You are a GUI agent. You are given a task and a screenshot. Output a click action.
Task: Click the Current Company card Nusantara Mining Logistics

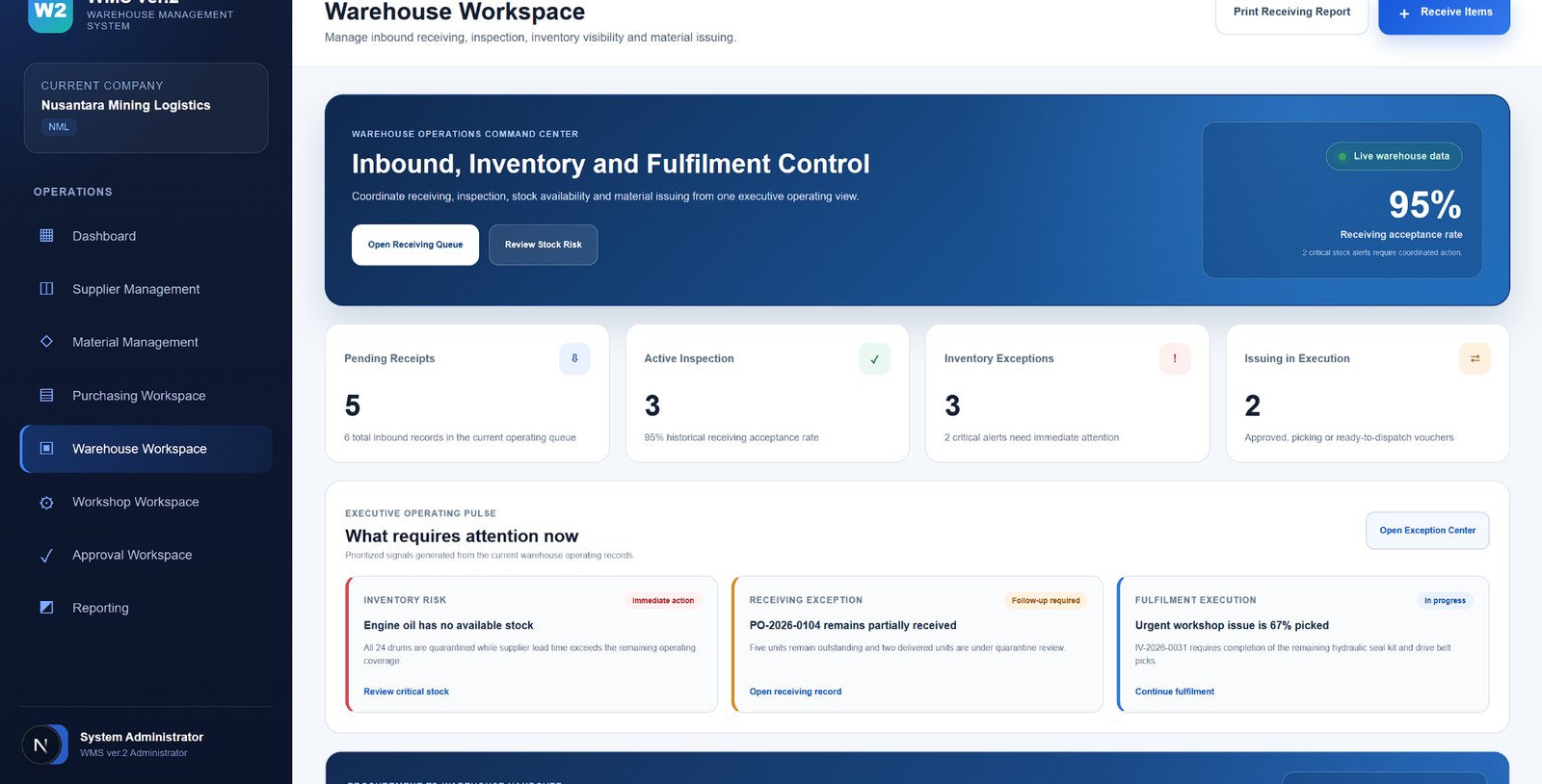coord(146,108)
